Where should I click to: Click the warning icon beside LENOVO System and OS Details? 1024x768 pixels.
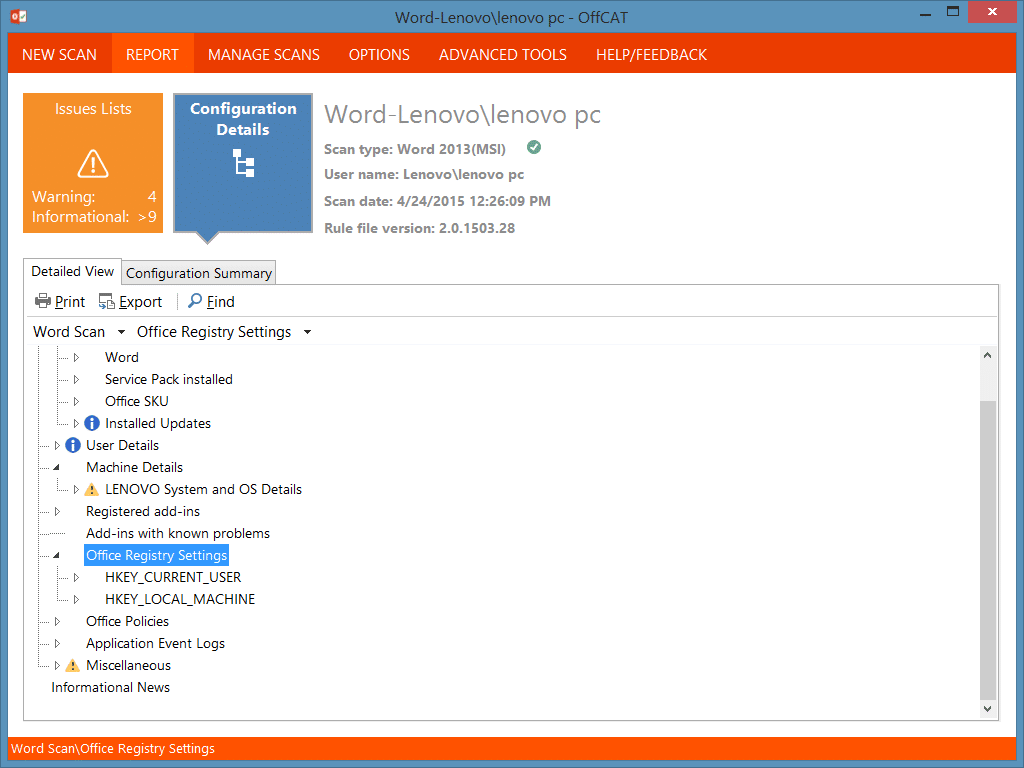coord(91,489)
